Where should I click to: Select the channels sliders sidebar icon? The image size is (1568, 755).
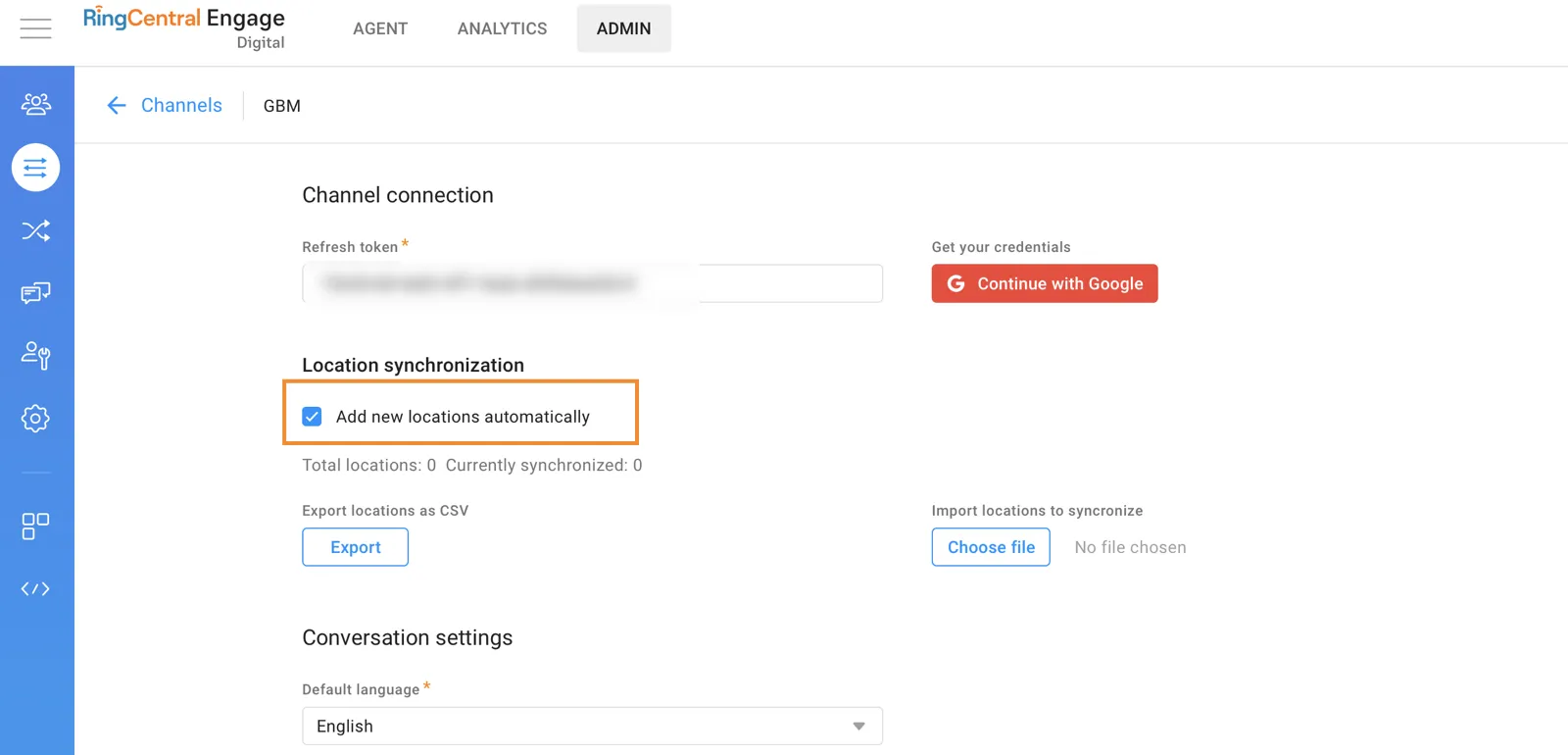pos(35,168)
